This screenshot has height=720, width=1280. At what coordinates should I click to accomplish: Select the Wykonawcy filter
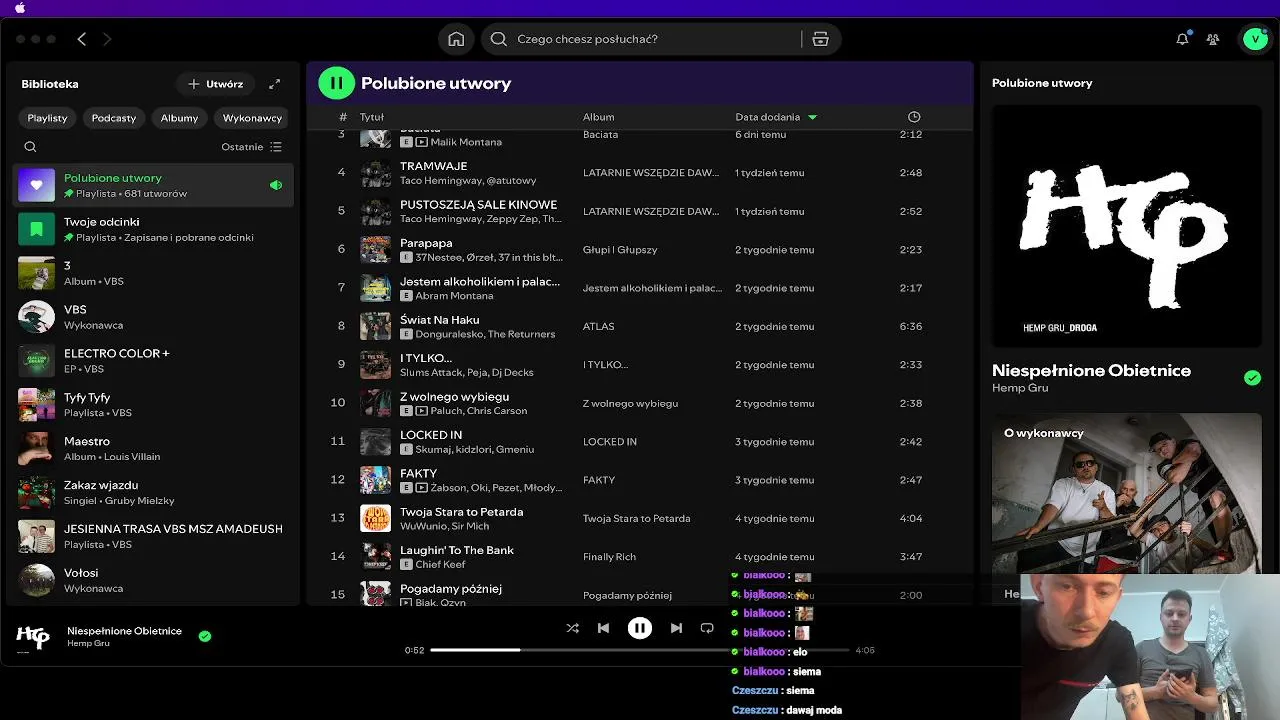252,118
